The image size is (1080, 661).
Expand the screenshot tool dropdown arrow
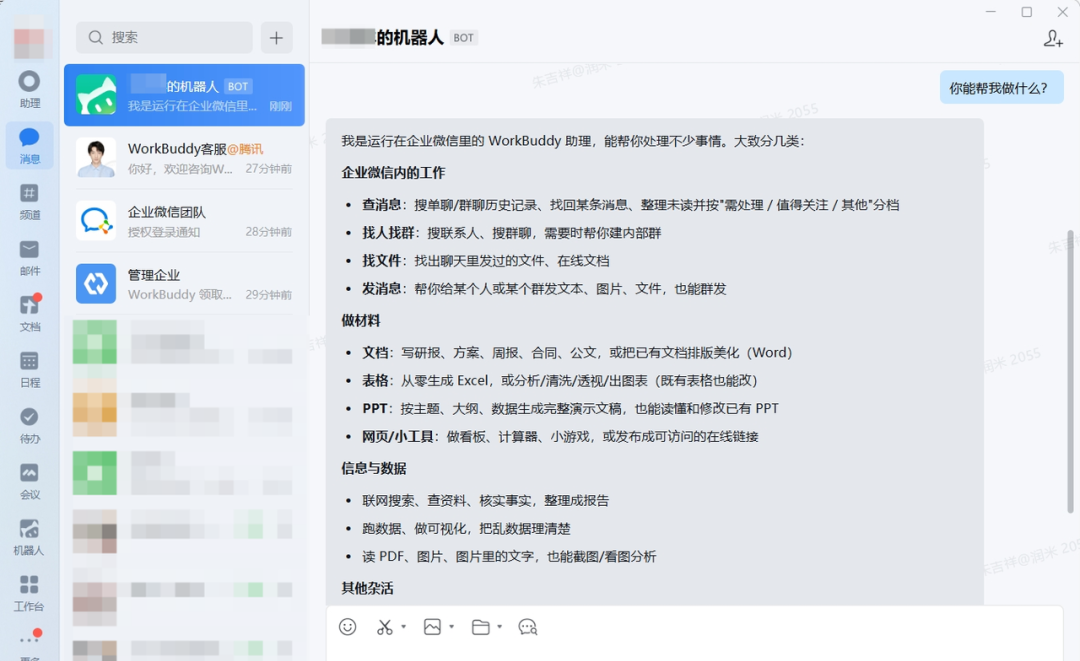404,627
